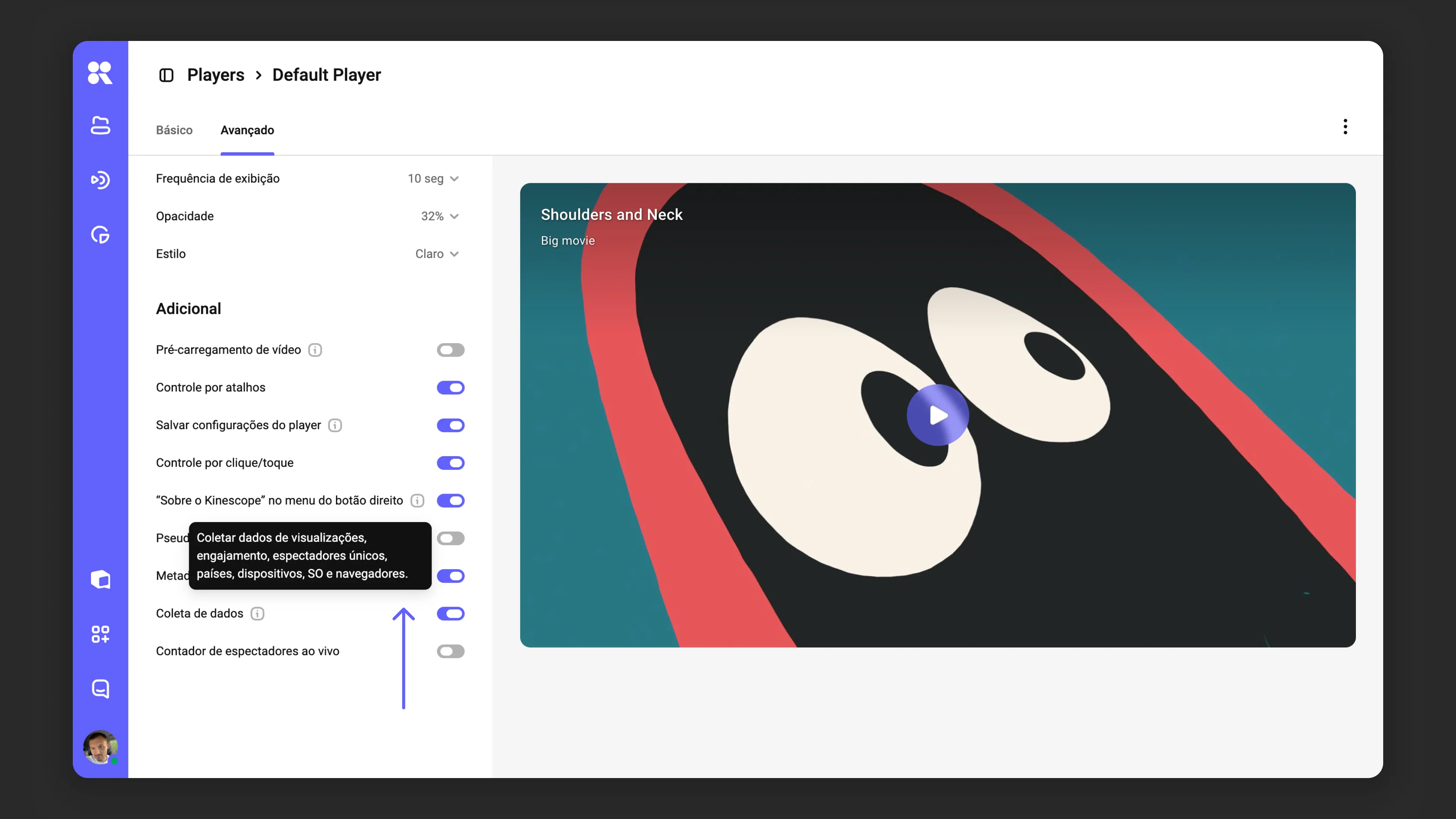Click the Frequência de exibição label
This screenshot has width=1456, height=819.
tap(218, 179)
